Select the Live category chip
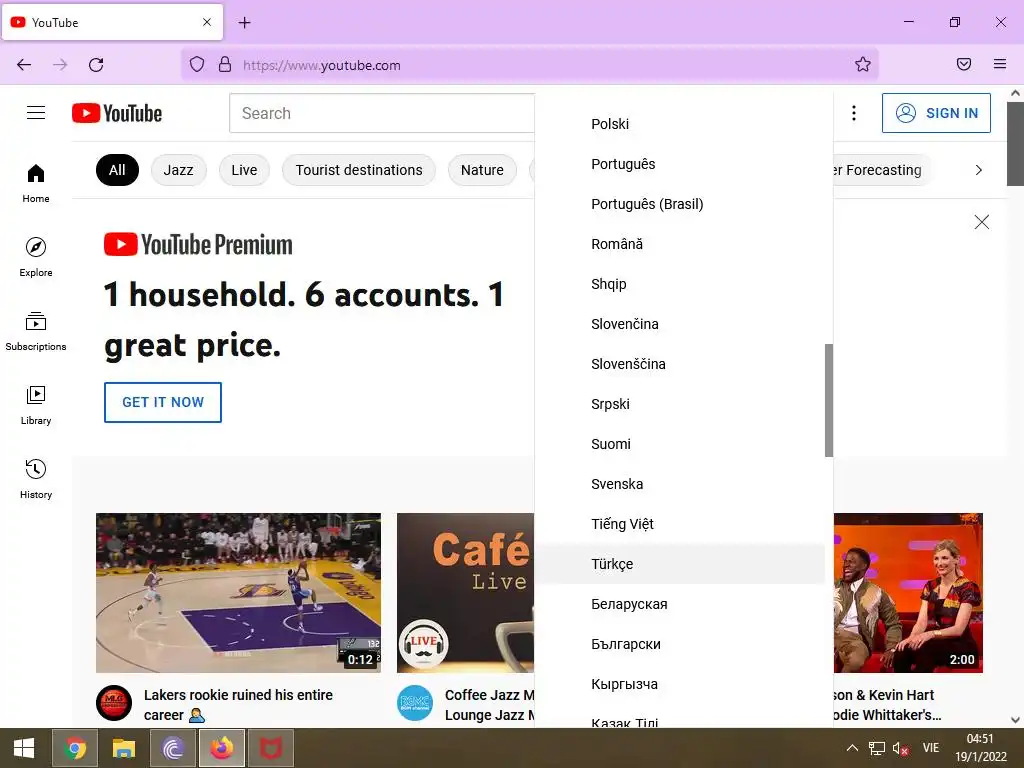The image size is (1024, 768). coord(244,170)
